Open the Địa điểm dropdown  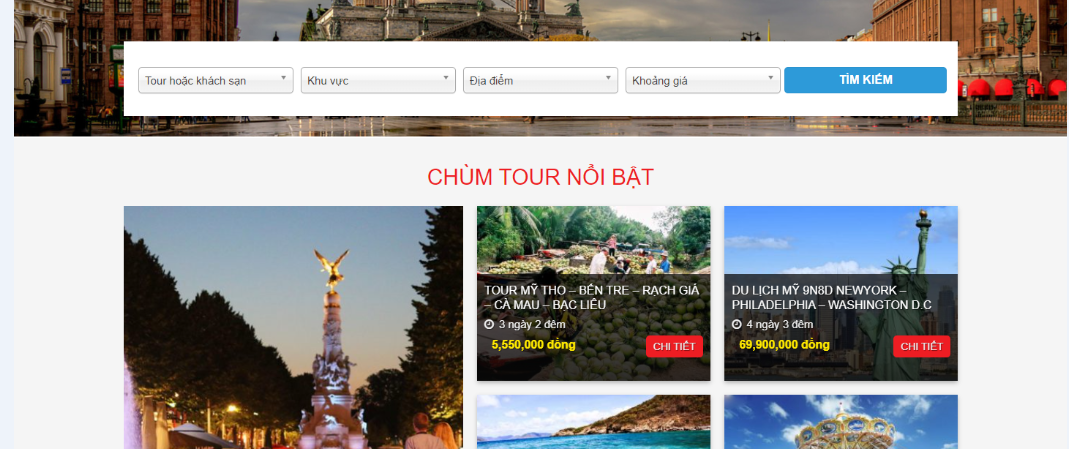click(541, 80)
